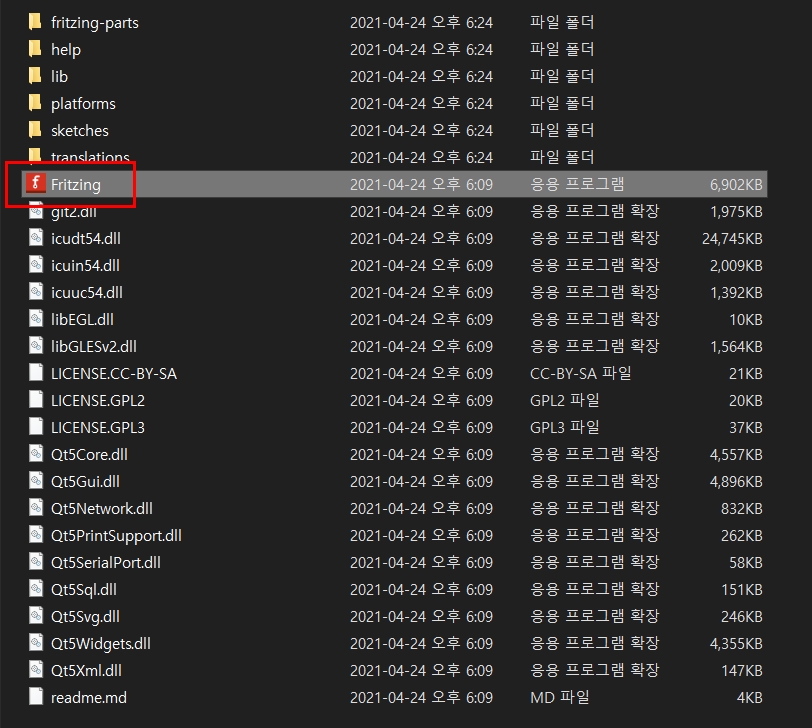Click the red Fritzing application icon
812x728 pixels.
36,184
